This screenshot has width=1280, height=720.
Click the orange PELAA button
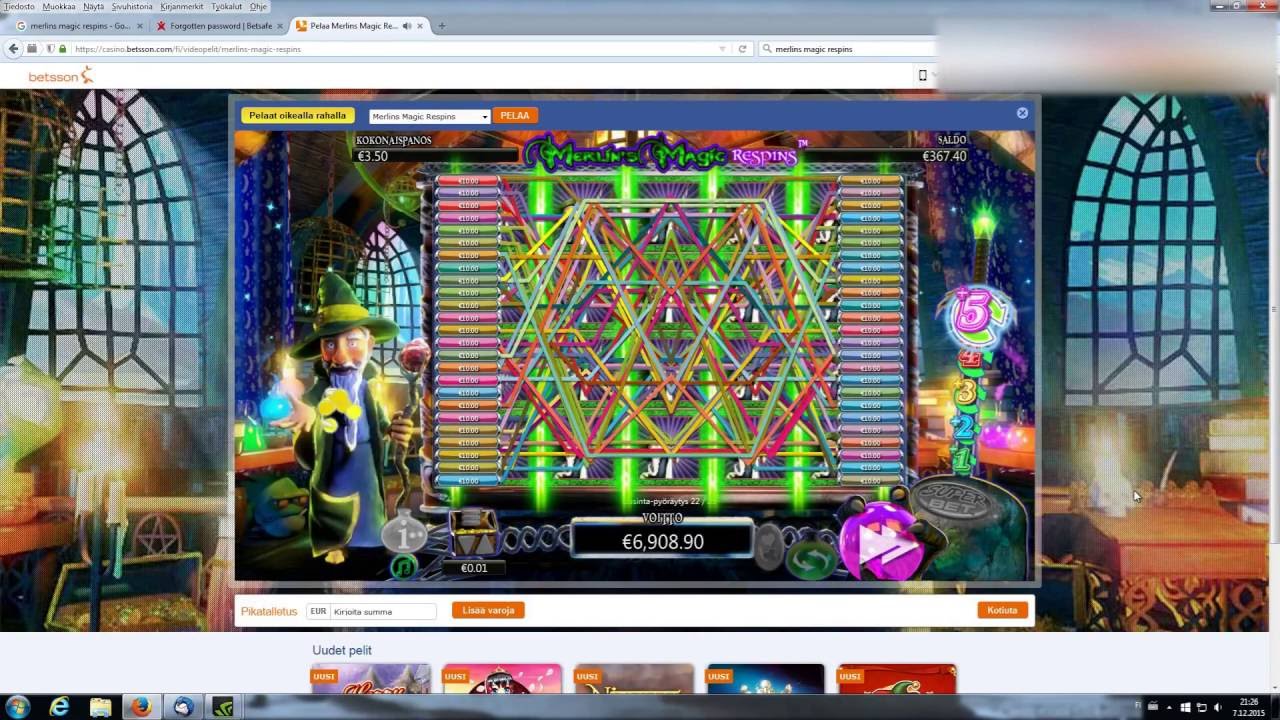515,116
